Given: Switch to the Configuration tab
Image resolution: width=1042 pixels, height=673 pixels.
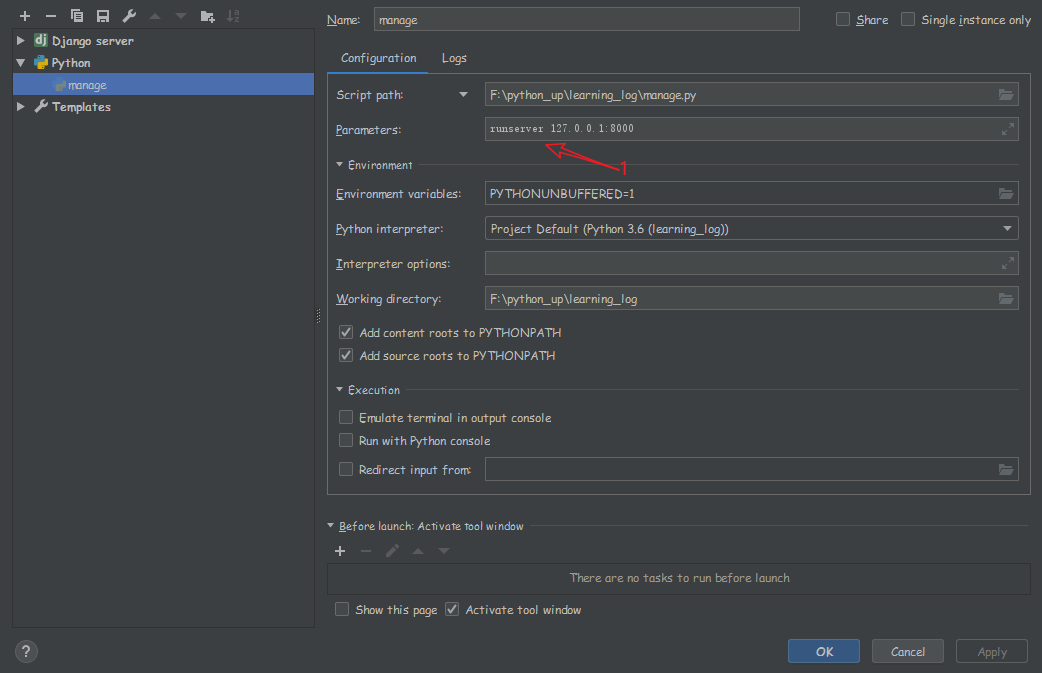Looking at the screenshot, I should tap(378, 58).
